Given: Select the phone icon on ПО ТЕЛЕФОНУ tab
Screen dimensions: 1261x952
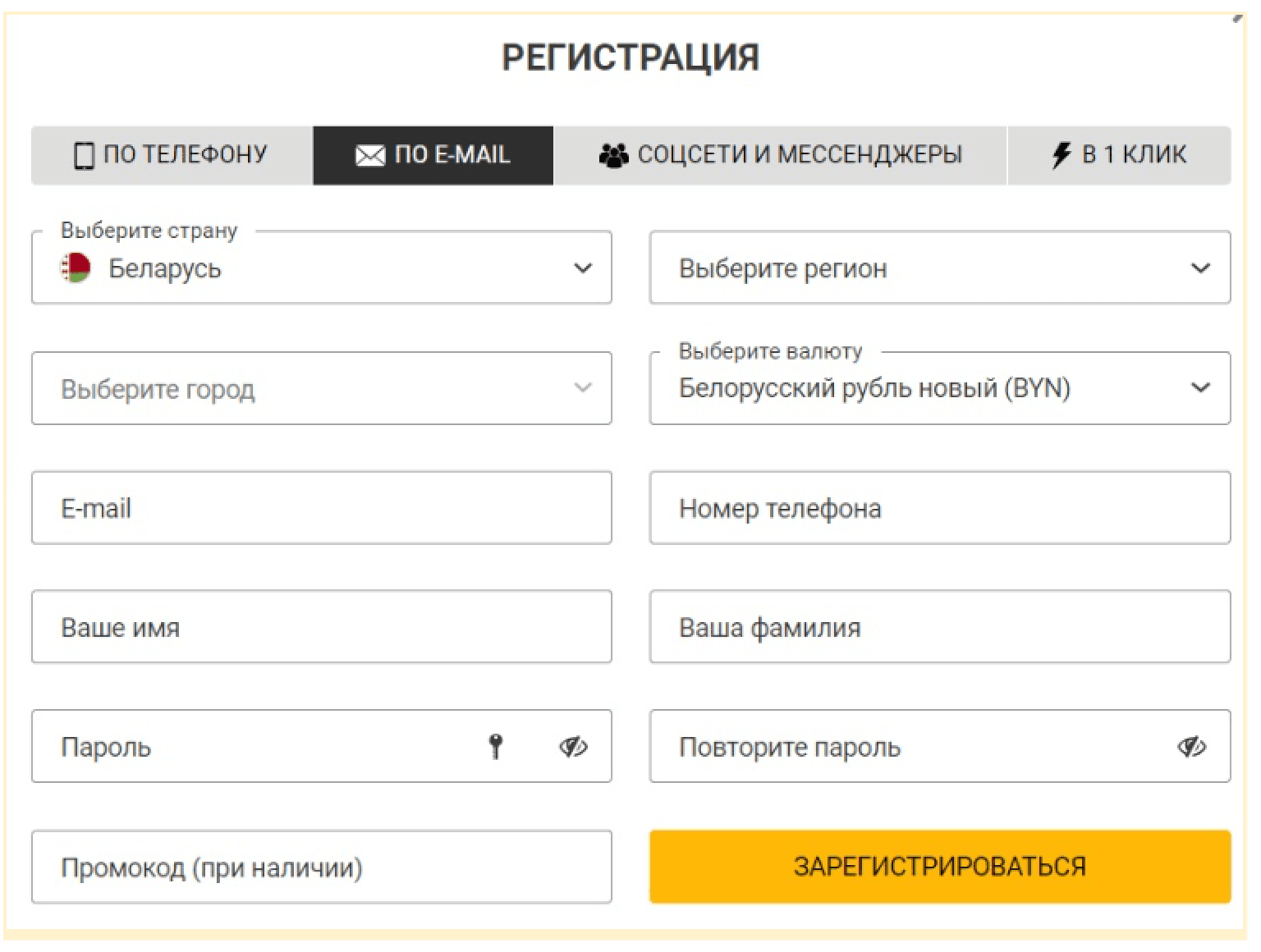Looking at the screenshot, I should tap(85, 154).
